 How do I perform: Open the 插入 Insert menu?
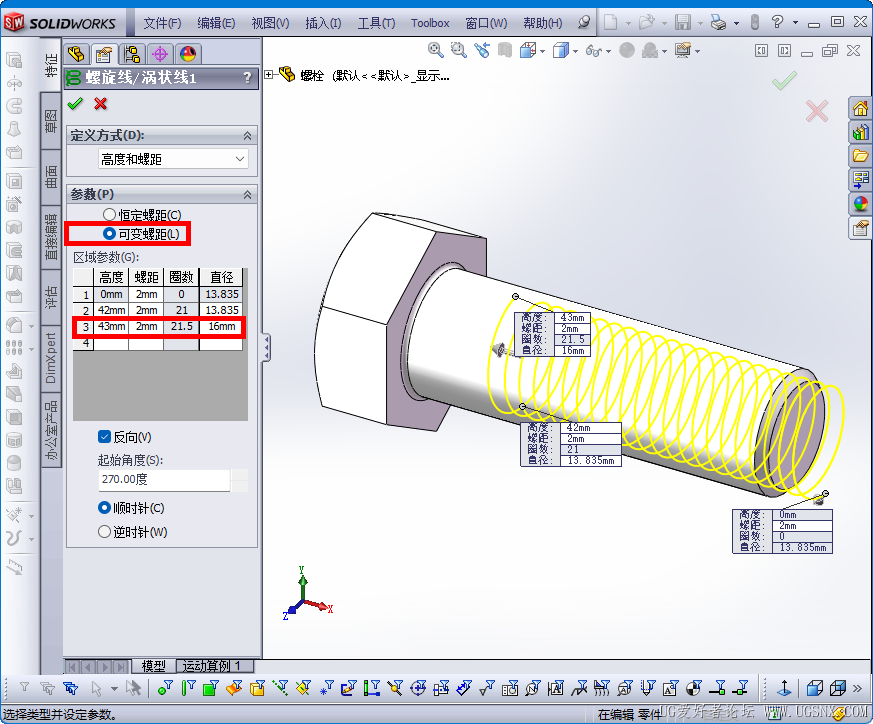(x=323, y=23)
